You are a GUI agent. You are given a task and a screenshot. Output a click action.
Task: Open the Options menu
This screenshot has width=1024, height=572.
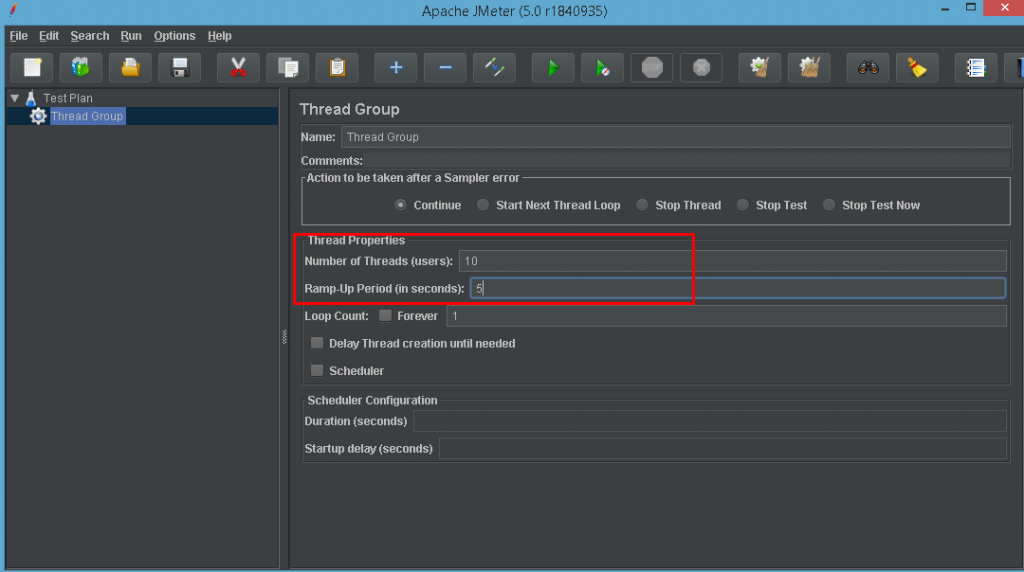pyautogui.click(x=174, y=36)
